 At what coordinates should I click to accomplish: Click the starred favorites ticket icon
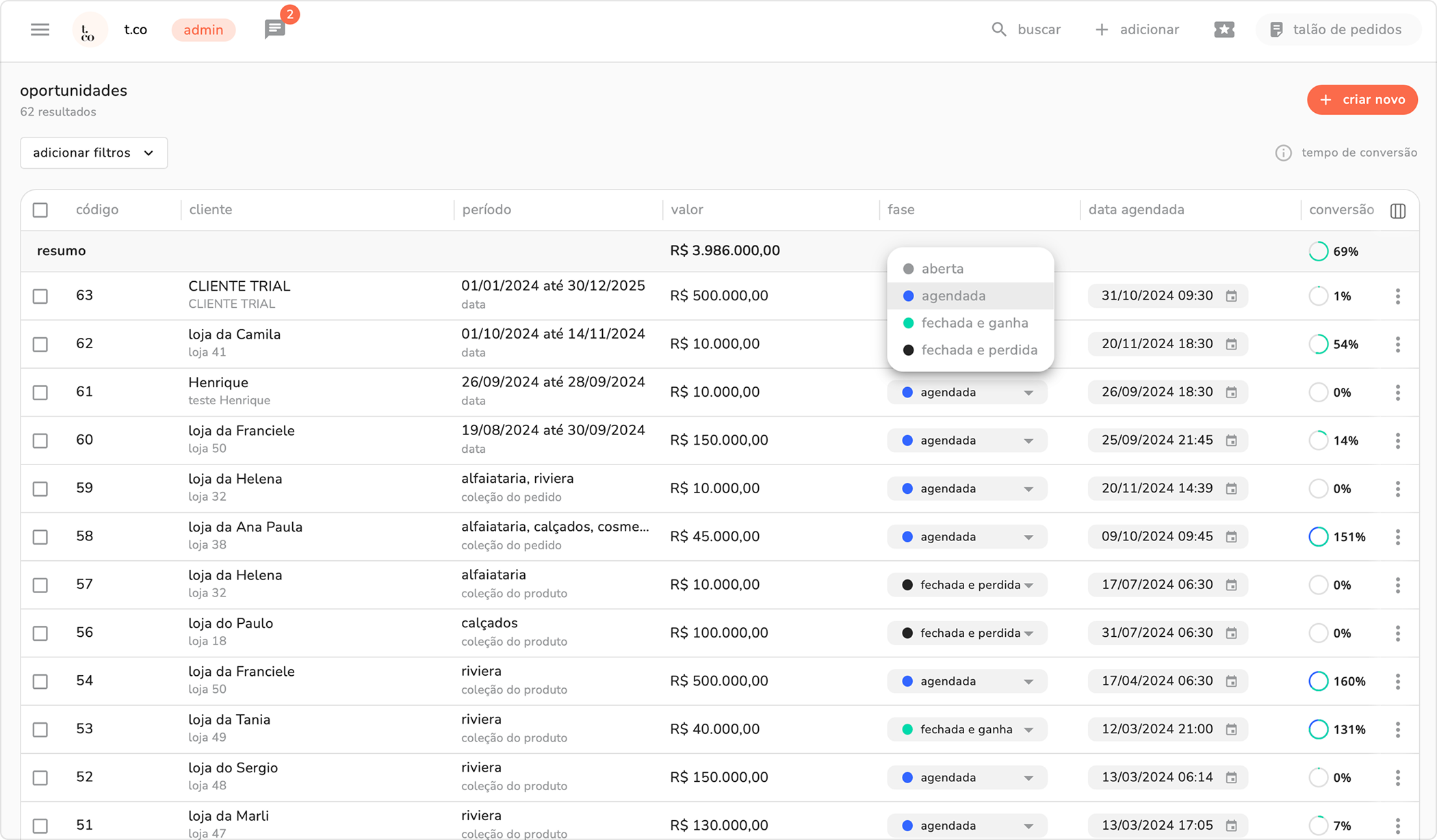point(1224,29)
